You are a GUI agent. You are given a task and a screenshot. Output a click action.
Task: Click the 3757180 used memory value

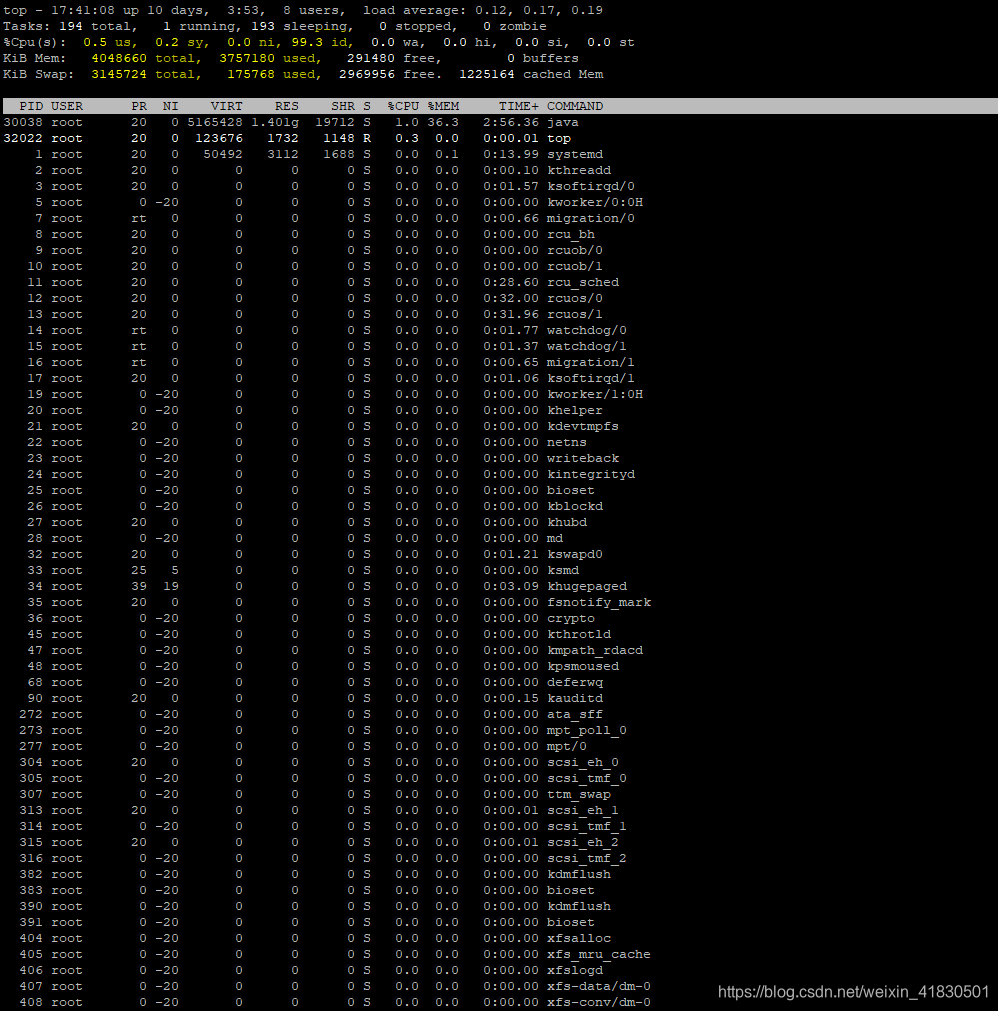point(247,58)
